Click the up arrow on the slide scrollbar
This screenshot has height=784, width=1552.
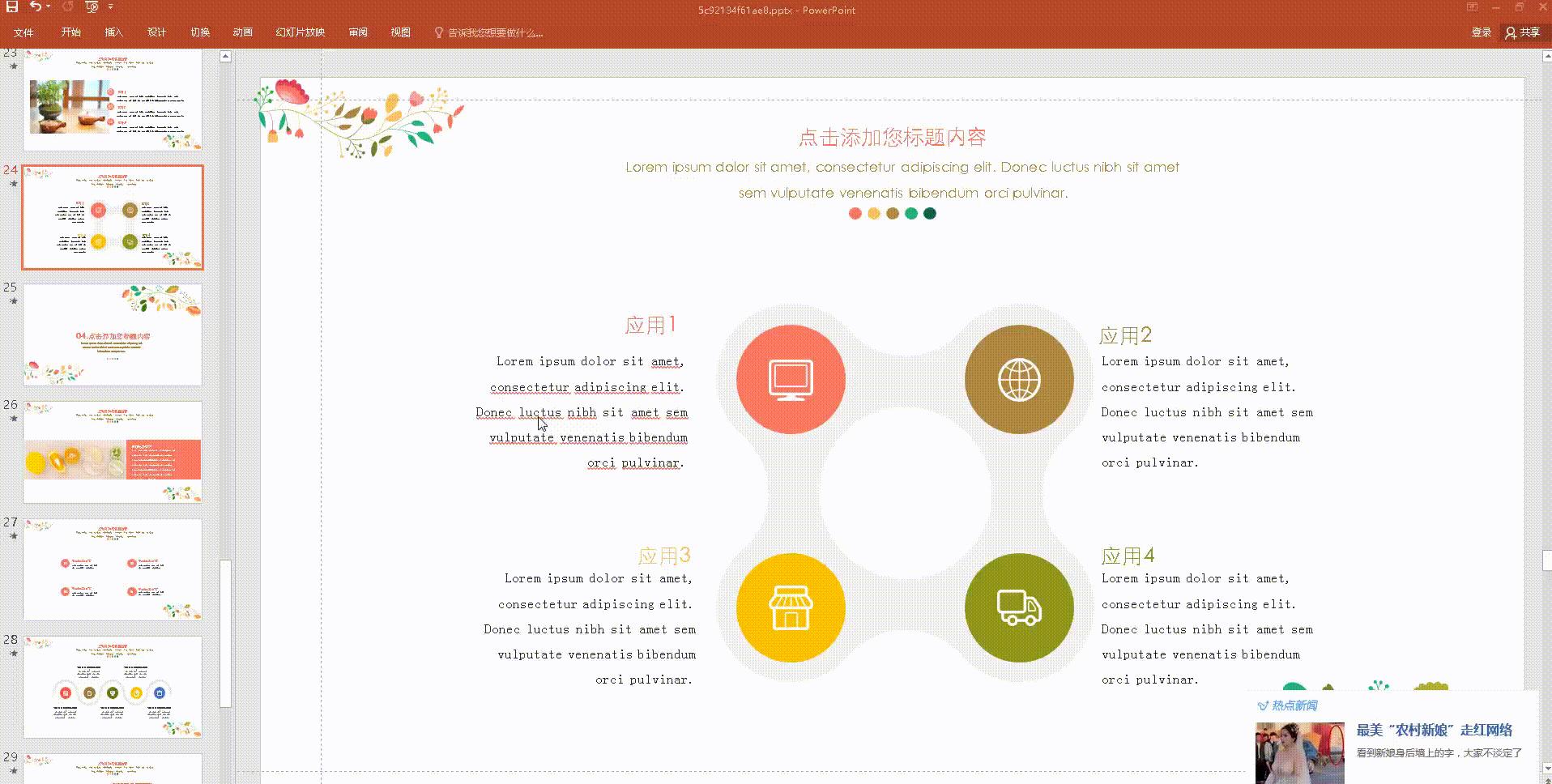[224, 55]
